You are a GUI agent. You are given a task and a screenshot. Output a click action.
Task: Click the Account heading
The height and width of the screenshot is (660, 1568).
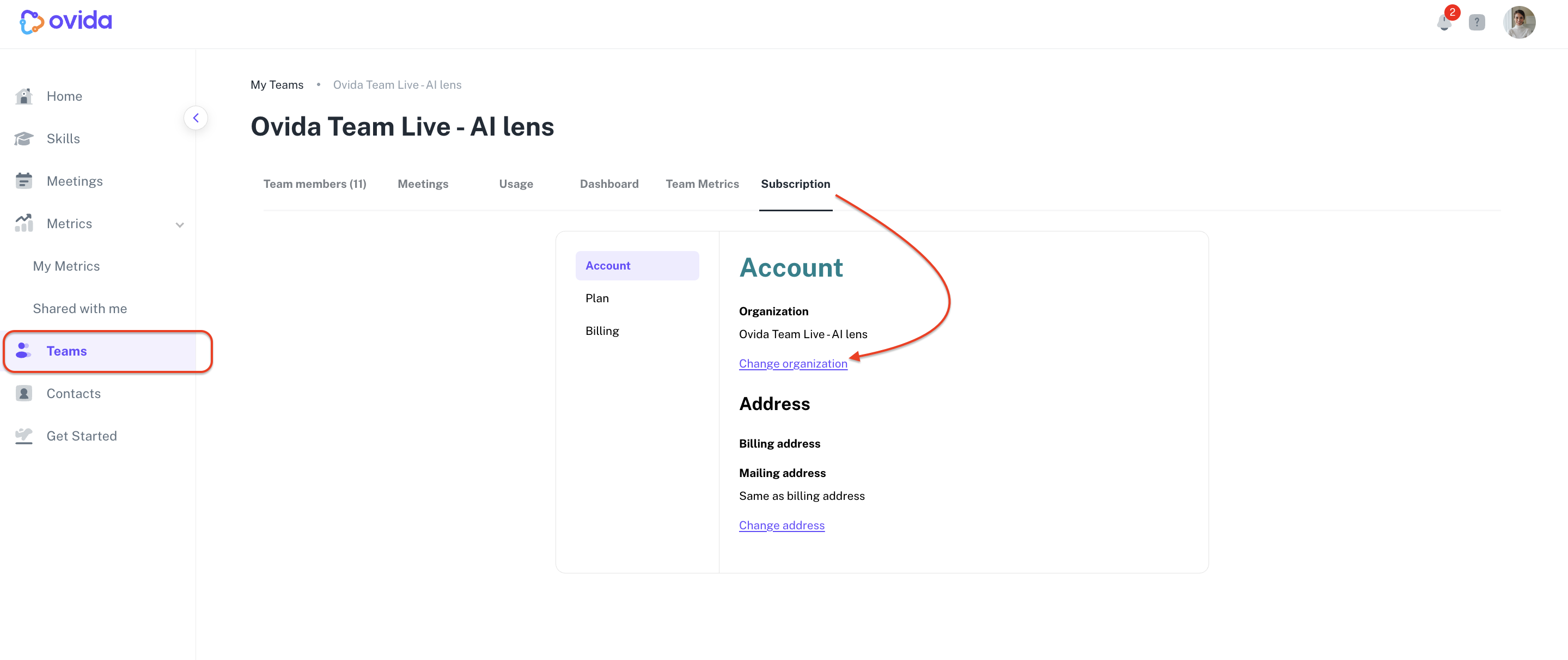coord(791,267)
